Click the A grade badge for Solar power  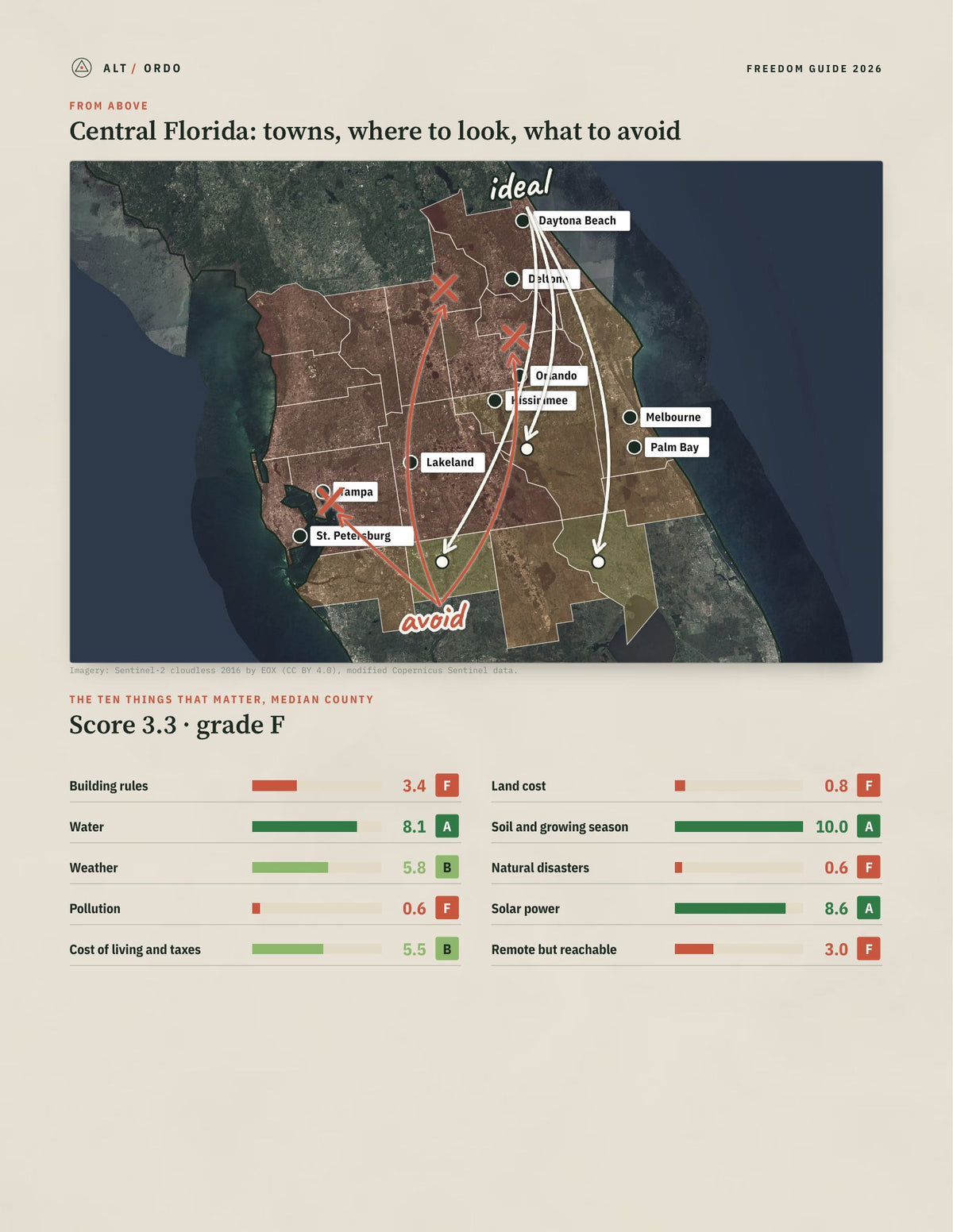(869, 908)
